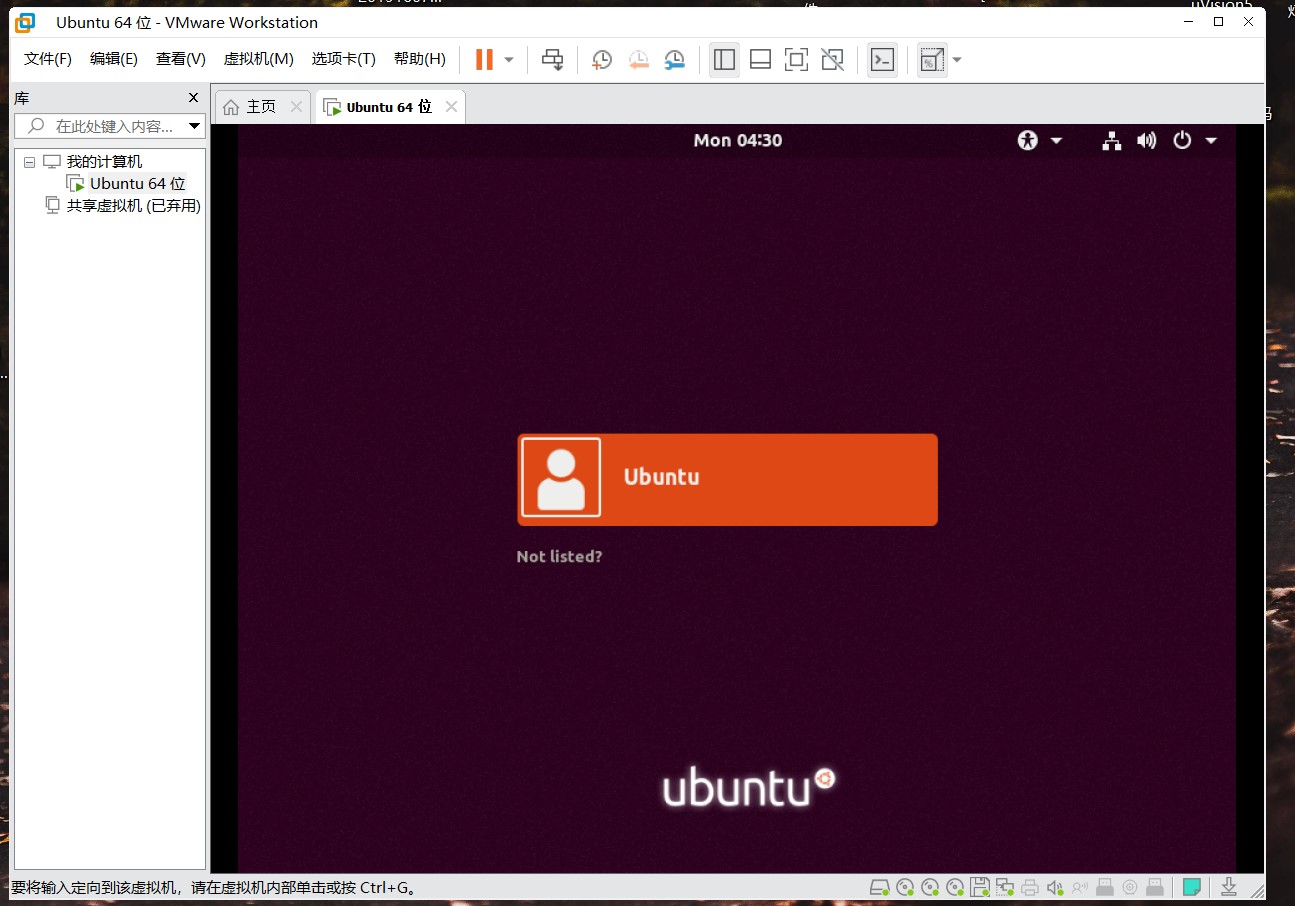Click the floppy drive device status icon

click(x=980, y=887)
